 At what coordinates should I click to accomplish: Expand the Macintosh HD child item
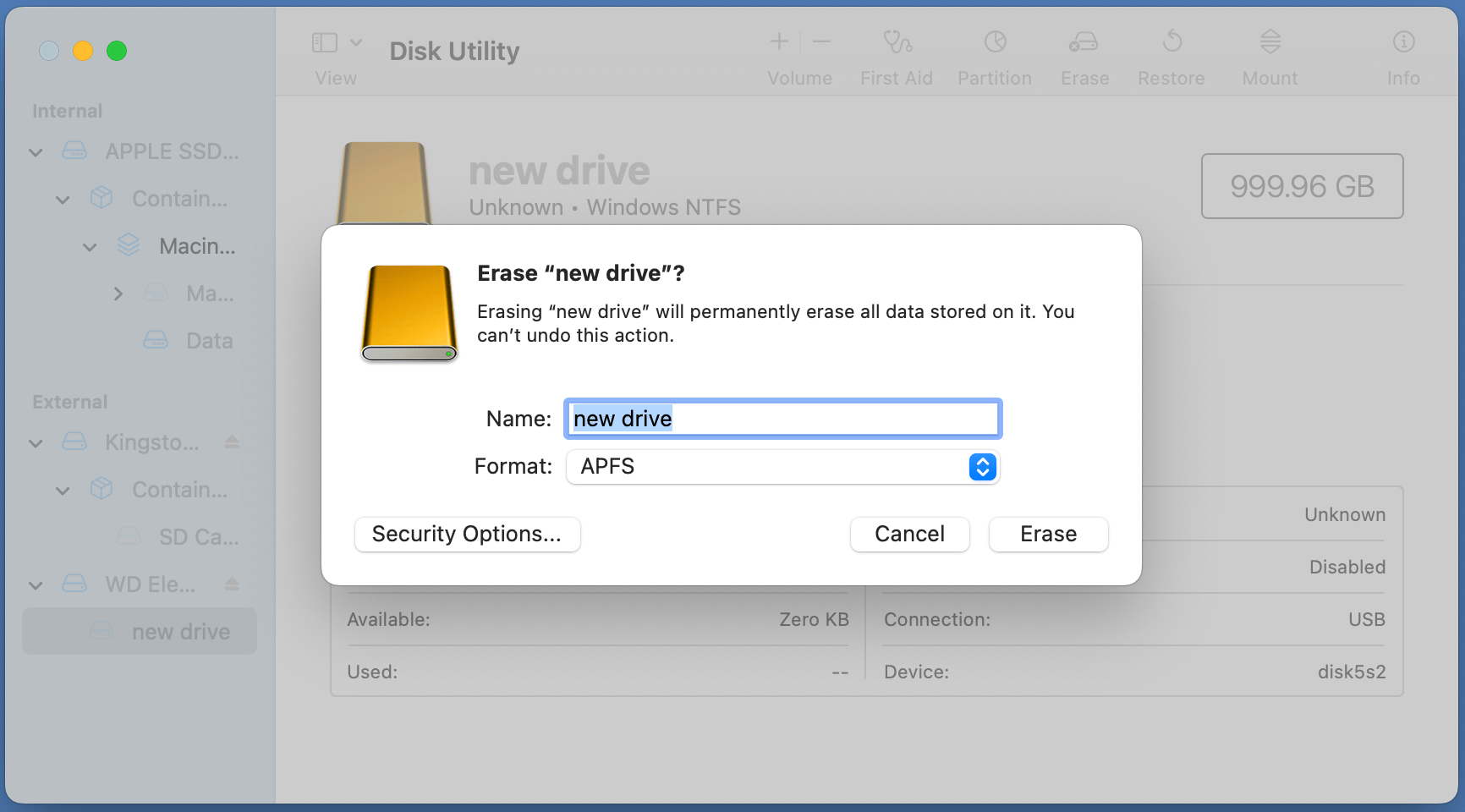tap(118, 294)
